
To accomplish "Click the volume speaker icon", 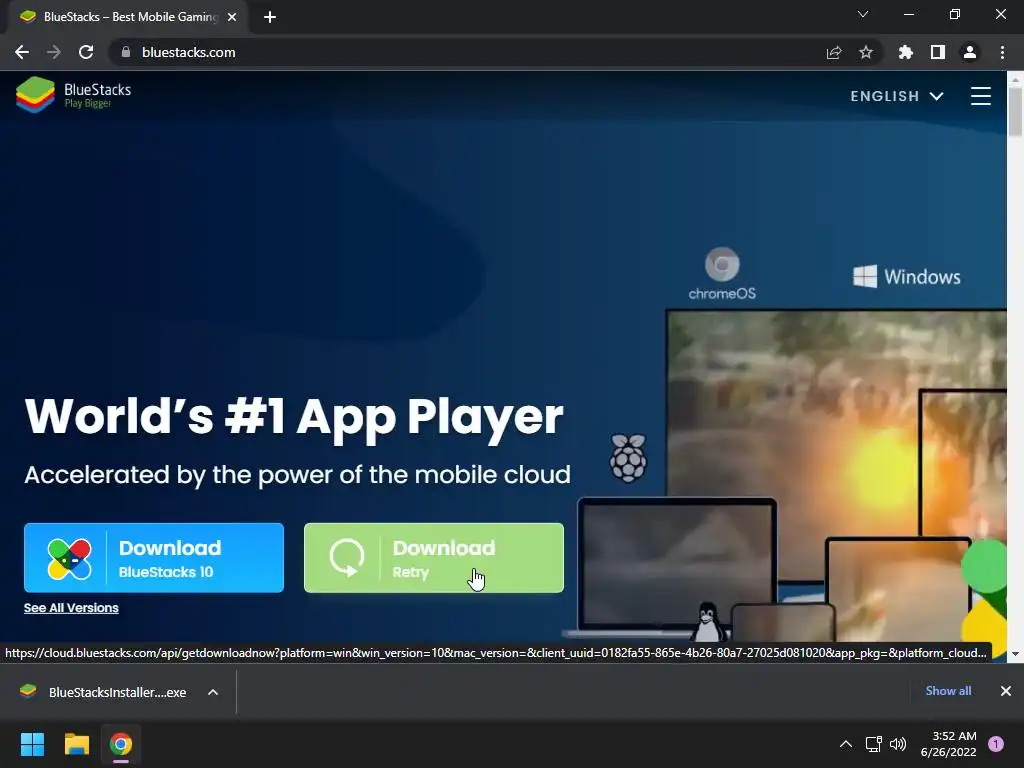I will [899, 744].
